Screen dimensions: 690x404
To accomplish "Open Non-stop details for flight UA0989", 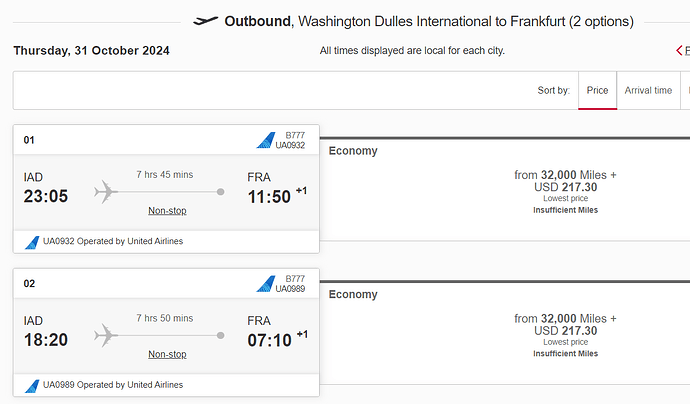I will [x=167, y=354].
